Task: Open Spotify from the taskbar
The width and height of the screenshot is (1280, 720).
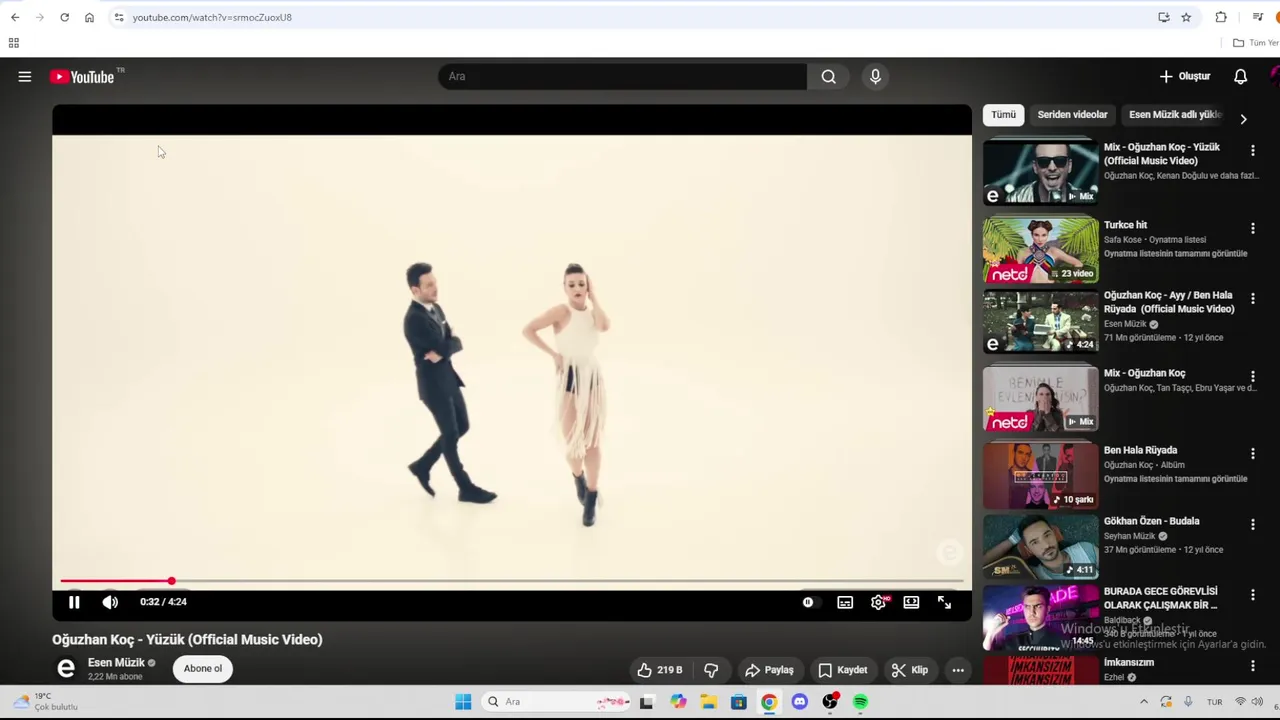Action: [x=860, y=702]
